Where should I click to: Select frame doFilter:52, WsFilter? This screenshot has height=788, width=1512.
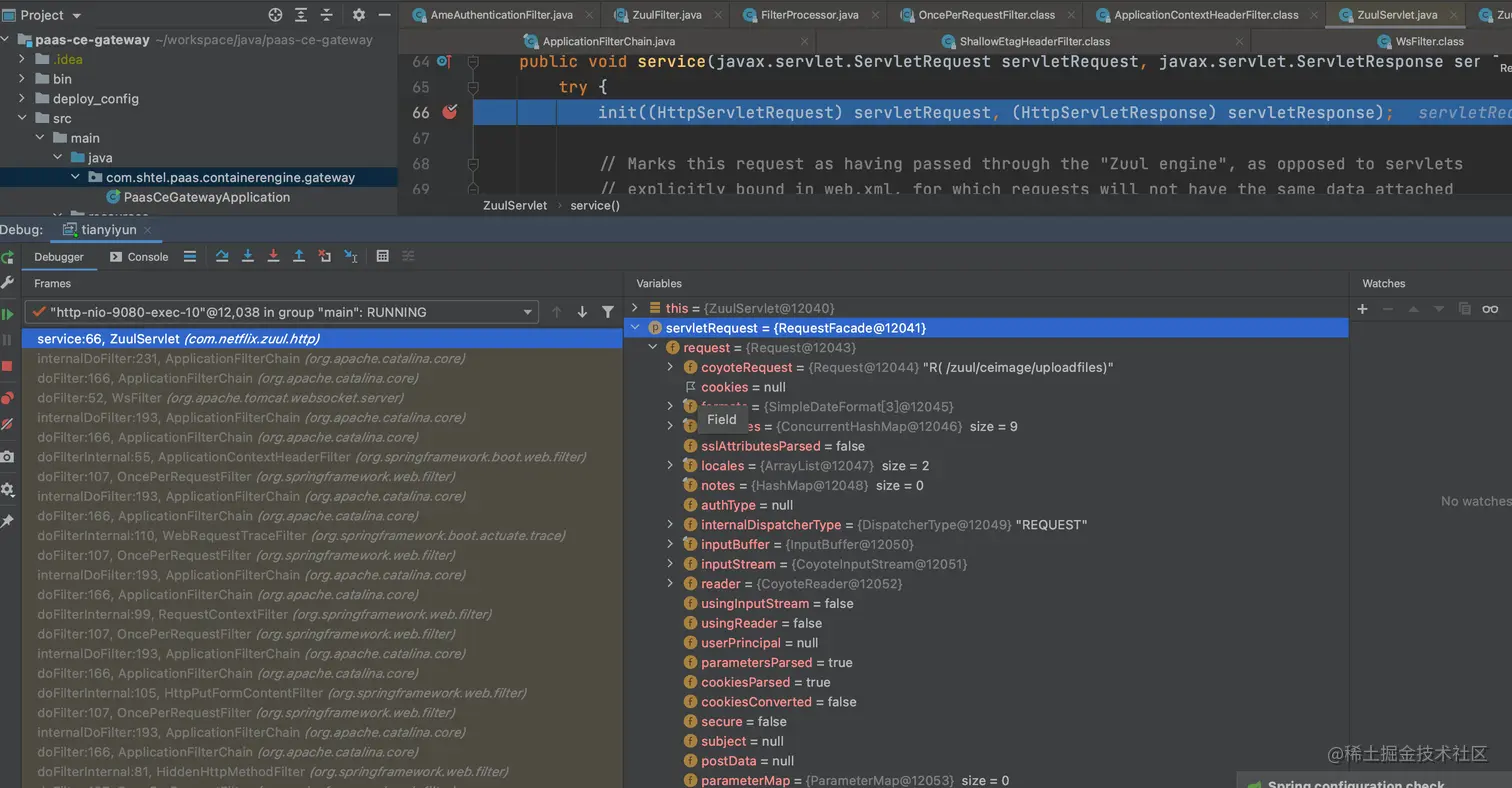pos(322,398)
